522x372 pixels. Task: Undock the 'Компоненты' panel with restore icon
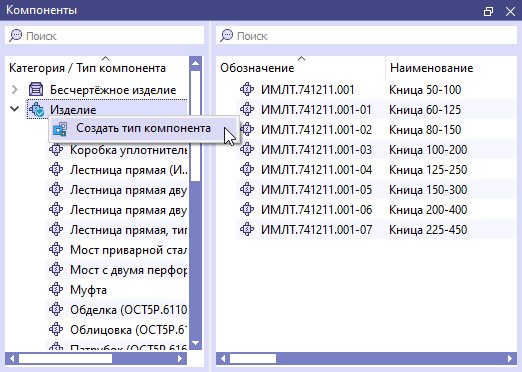pos(488,11)
